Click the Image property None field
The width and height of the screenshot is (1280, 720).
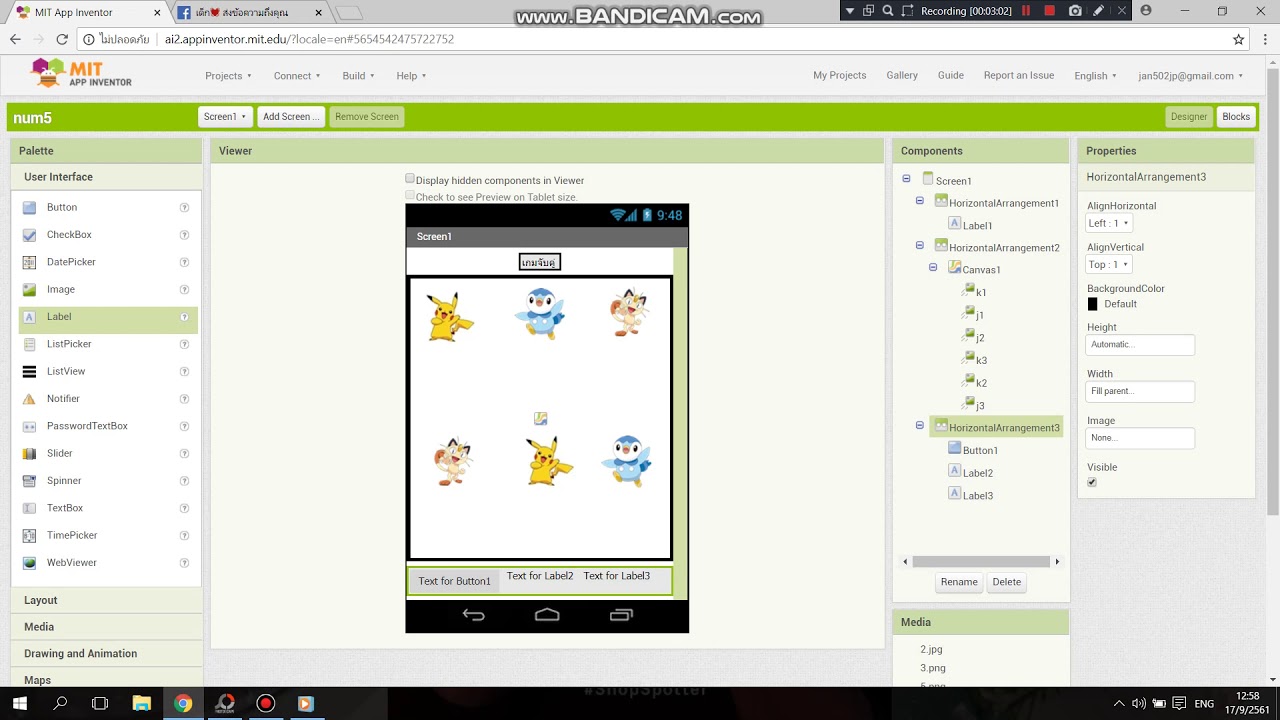(x=1140, y=438)
